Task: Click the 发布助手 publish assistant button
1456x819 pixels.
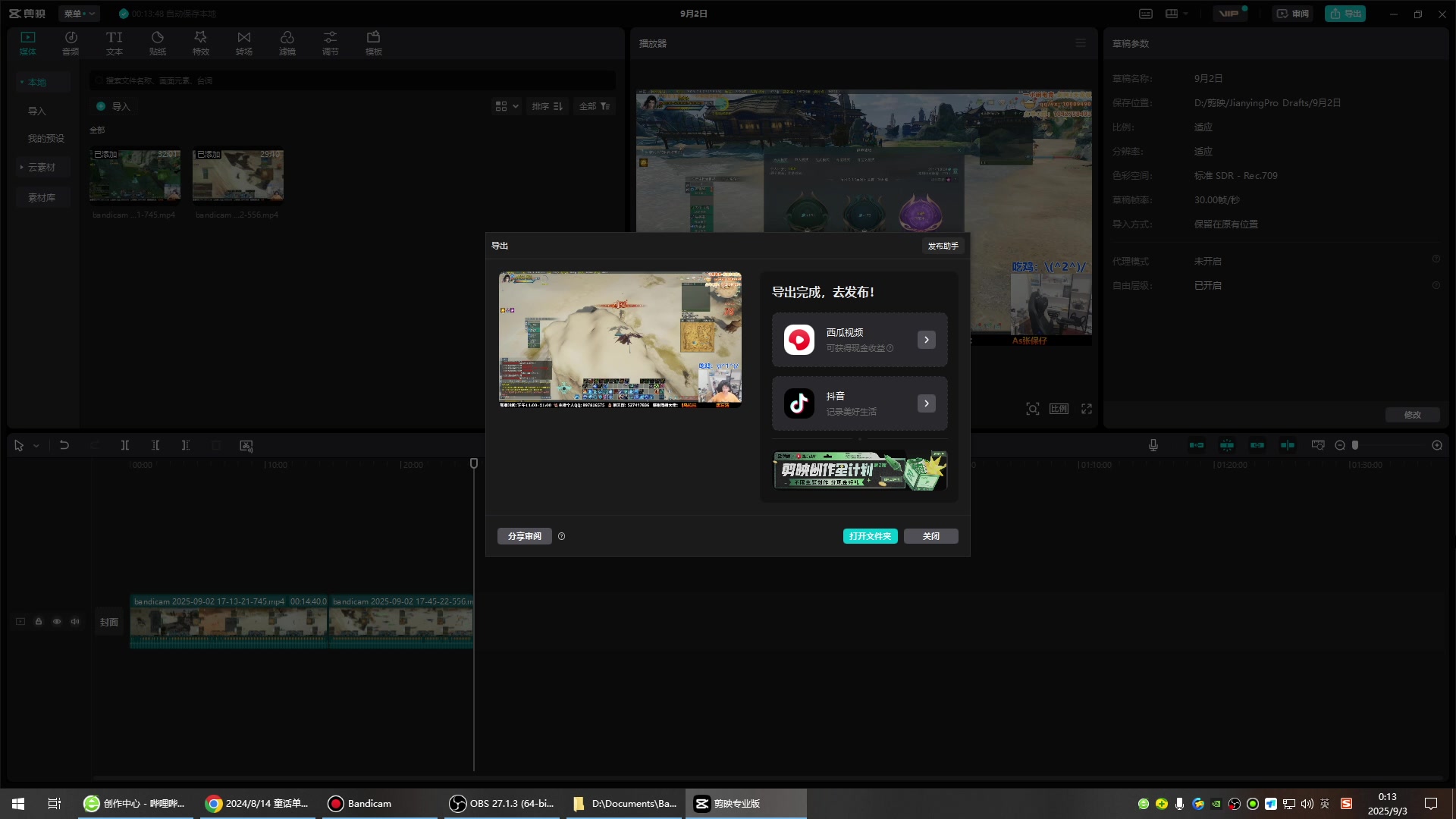Action: coord(943,246)
